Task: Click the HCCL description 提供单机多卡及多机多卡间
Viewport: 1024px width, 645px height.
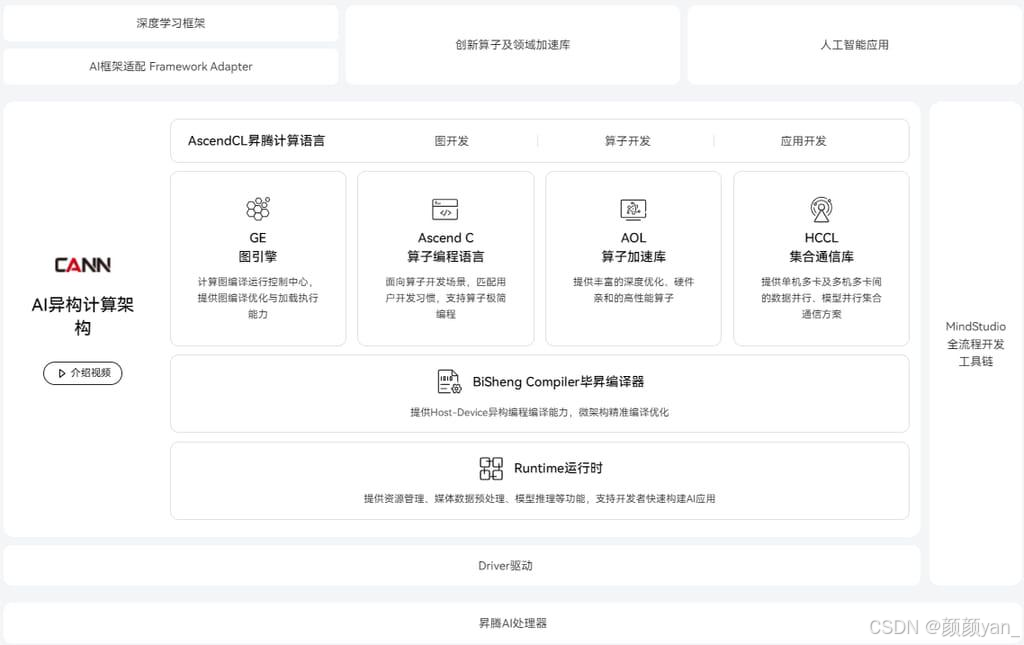Action: [x=821, y=298]
